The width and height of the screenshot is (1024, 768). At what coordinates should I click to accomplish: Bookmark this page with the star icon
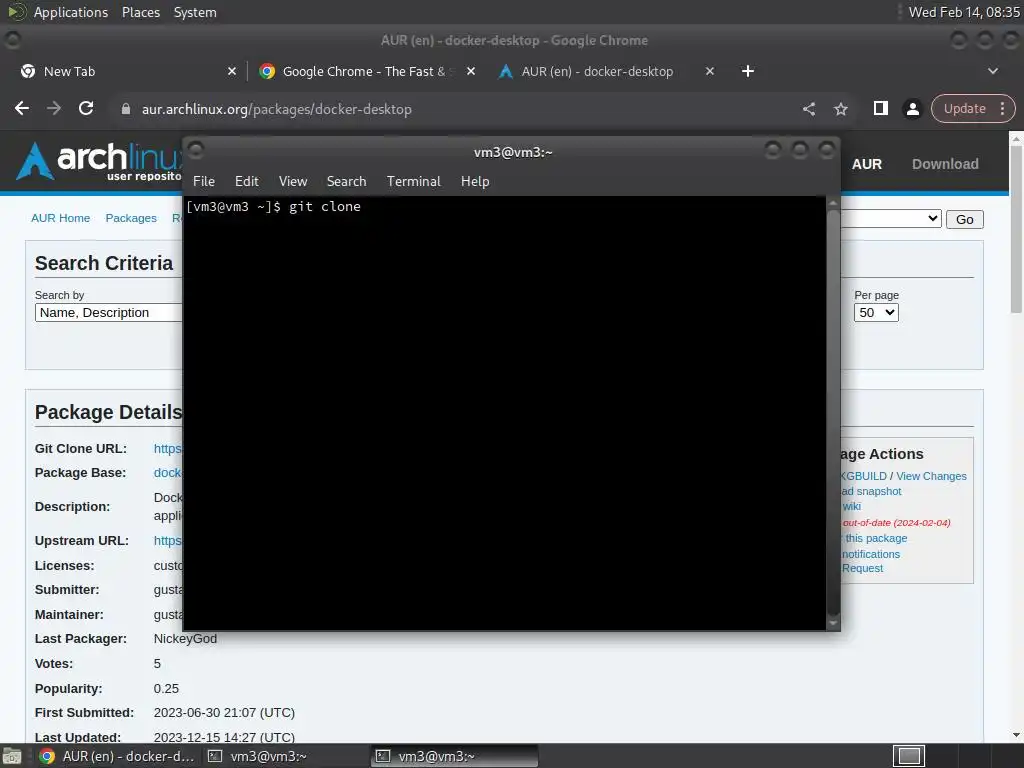(840, 109)
